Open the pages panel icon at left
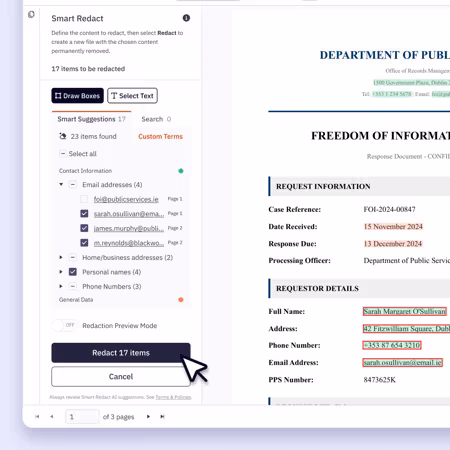Screen dimensions: 450x450 31,14
